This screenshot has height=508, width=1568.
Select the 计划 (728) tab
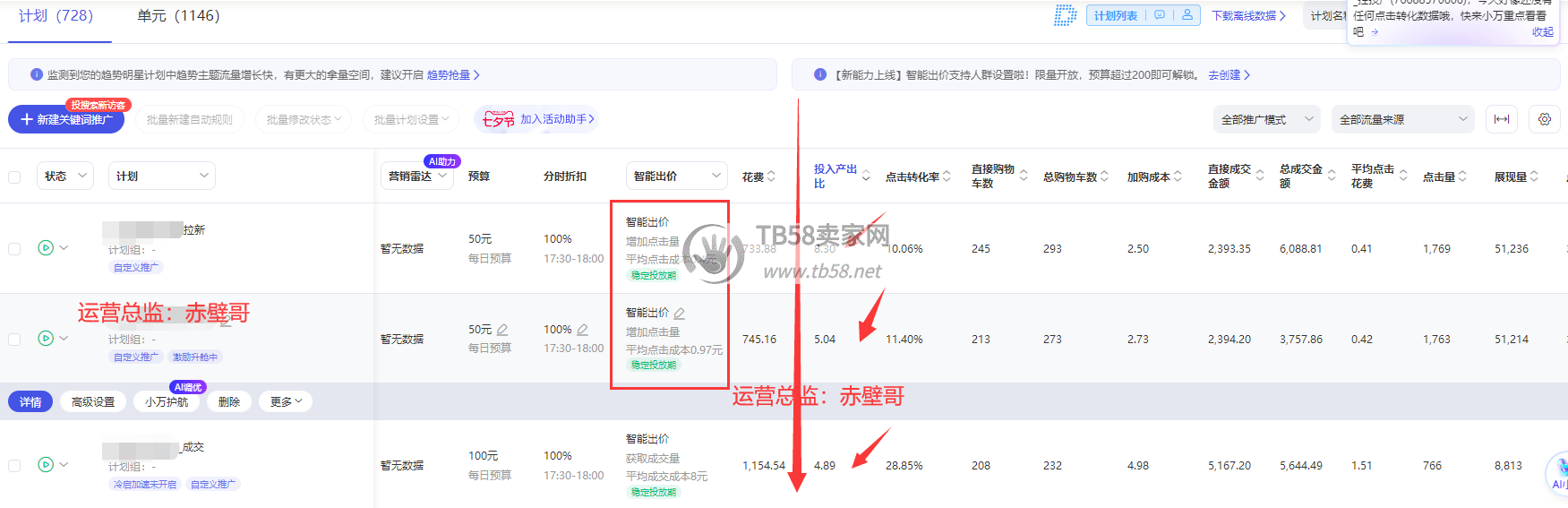tap(56, 16)
